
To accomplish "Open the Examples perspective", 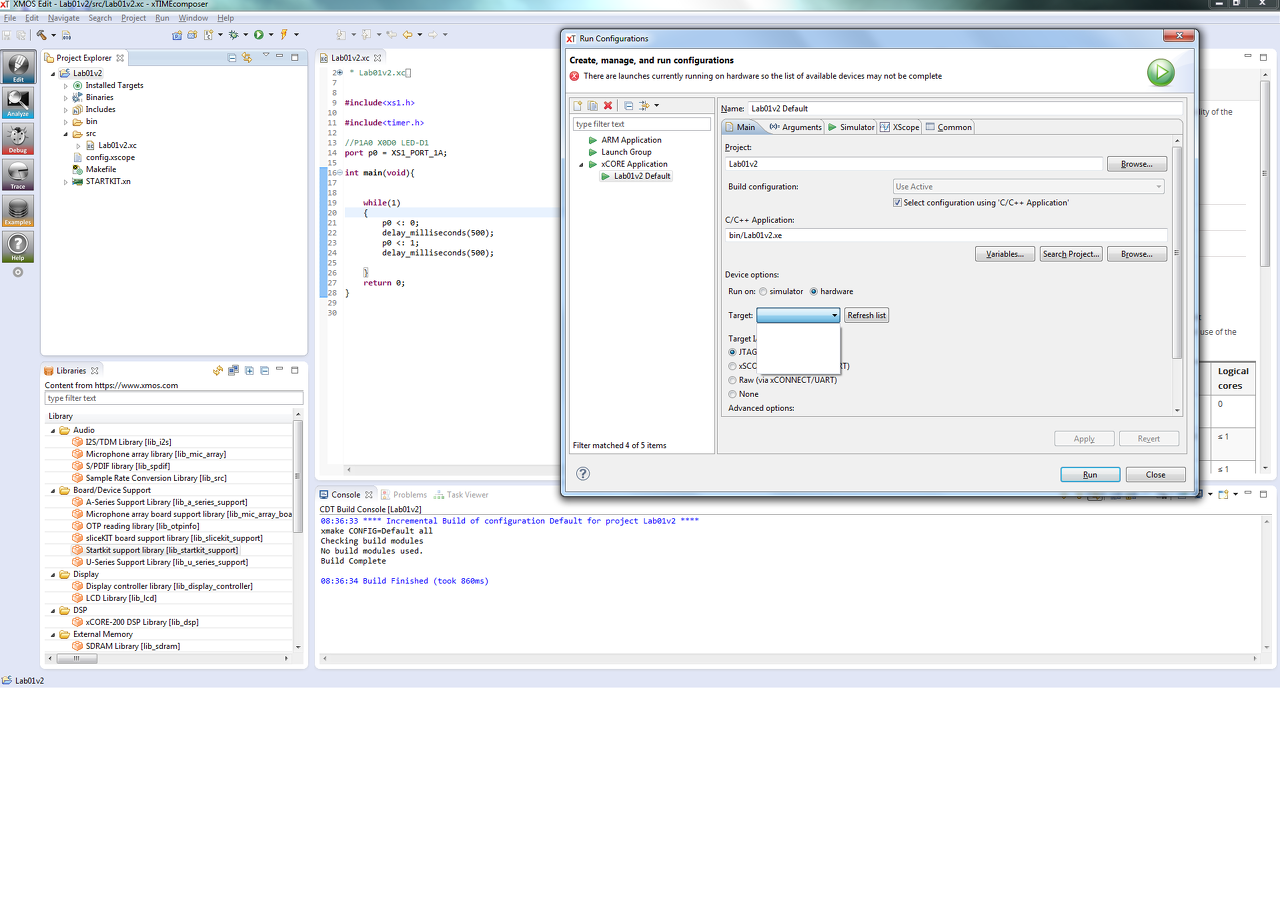I will pyautogui.click(x=19, y=212).
